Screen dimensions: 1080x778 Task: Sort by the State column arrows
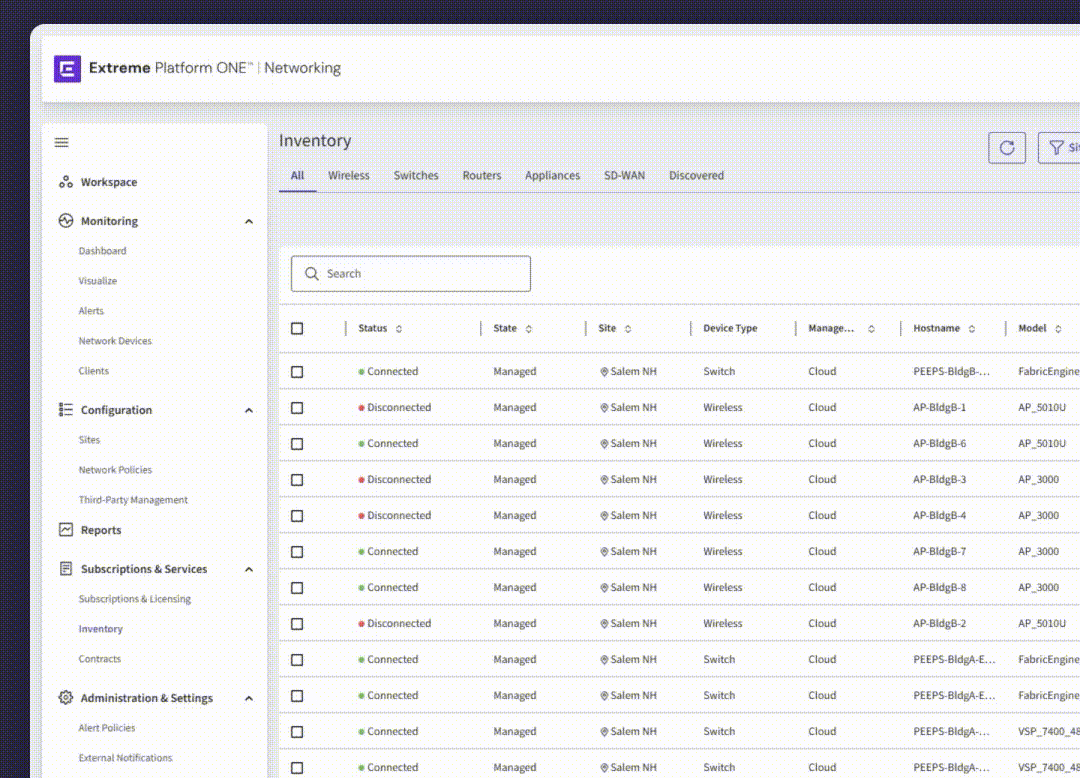coord(528,328)
